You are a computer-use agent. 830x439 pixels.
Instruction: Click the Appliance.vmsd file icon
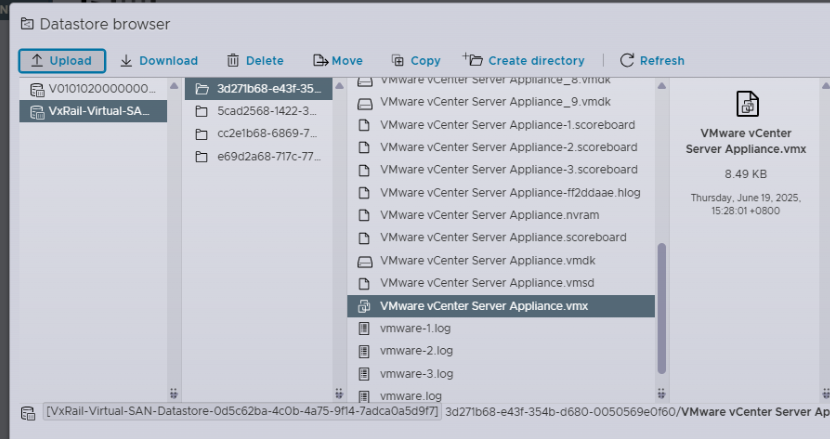365,283
